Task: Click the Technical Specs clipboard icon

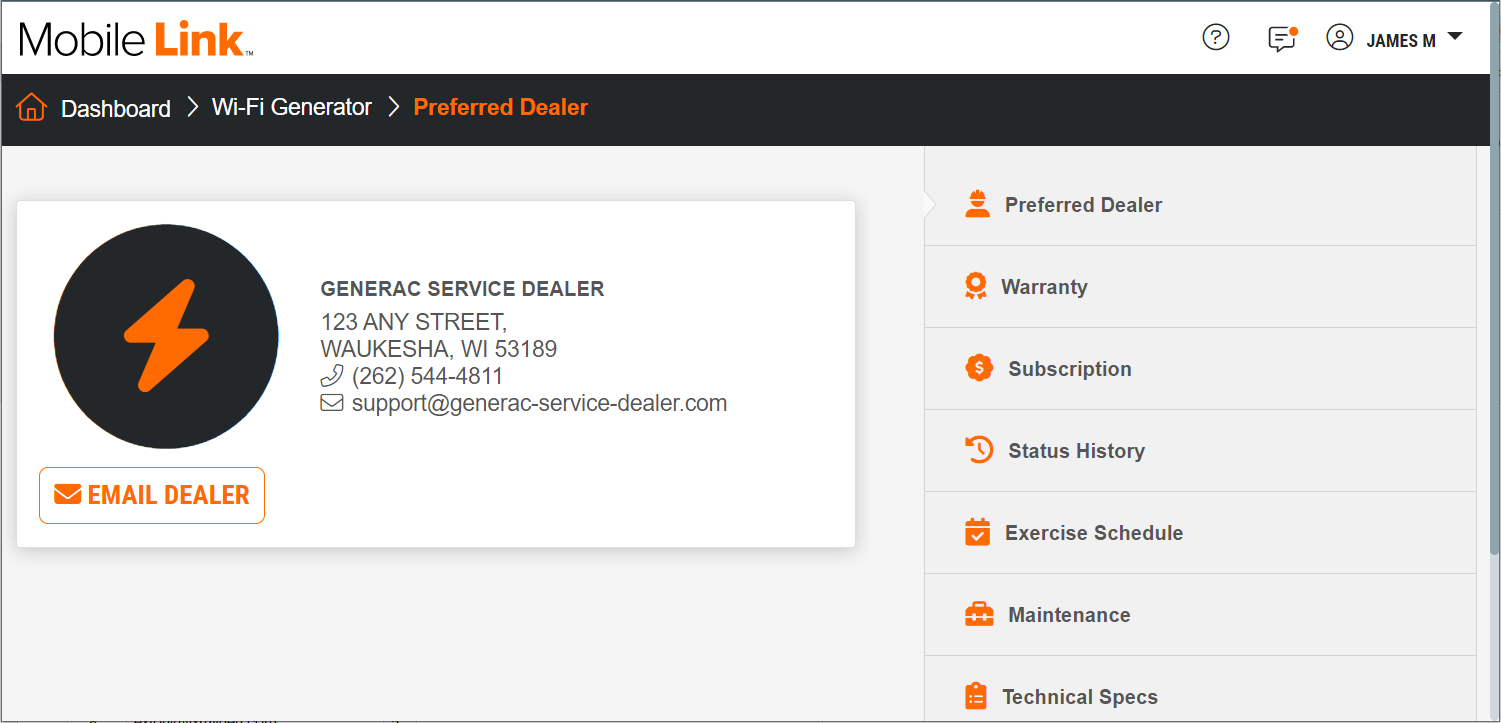Action: (x=975, y=696)
